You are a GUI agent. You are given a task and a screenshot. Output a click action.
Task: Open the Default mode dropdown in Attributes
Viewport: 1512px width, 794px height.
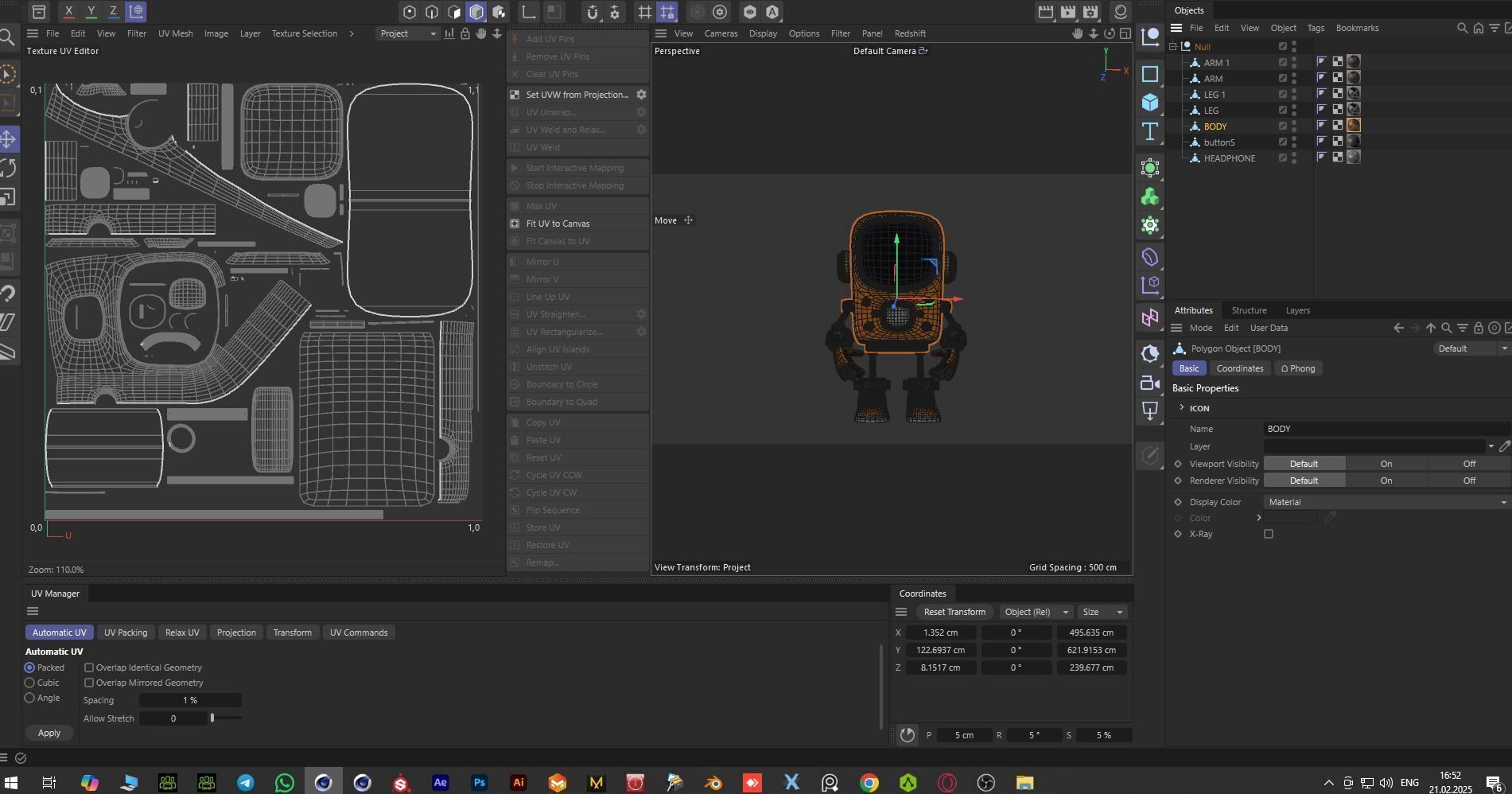coord(1471,348)
